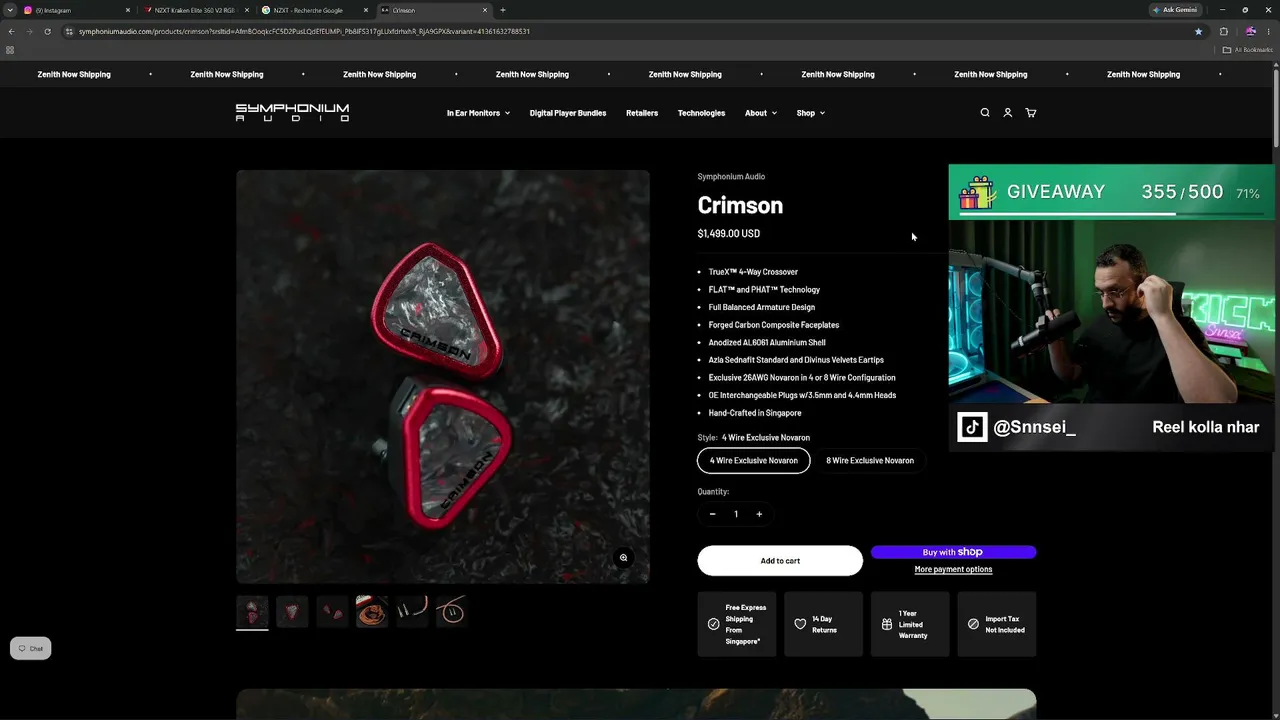Click the TikTok icon on stream overlay

tap(972, 427)
